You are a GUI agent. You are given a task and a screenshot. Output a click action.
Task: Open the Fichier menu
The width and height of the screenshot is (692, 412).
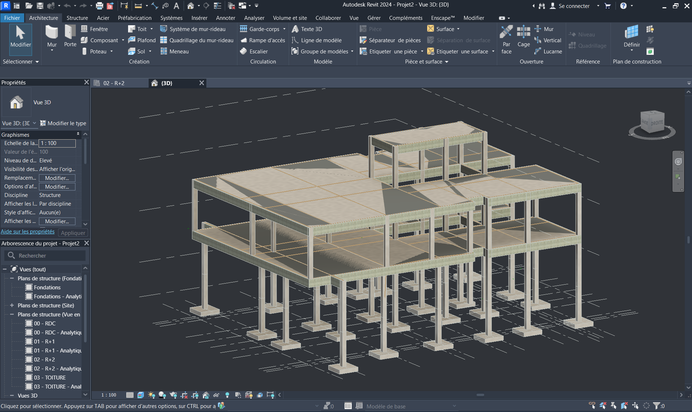(x=12, y=18)
